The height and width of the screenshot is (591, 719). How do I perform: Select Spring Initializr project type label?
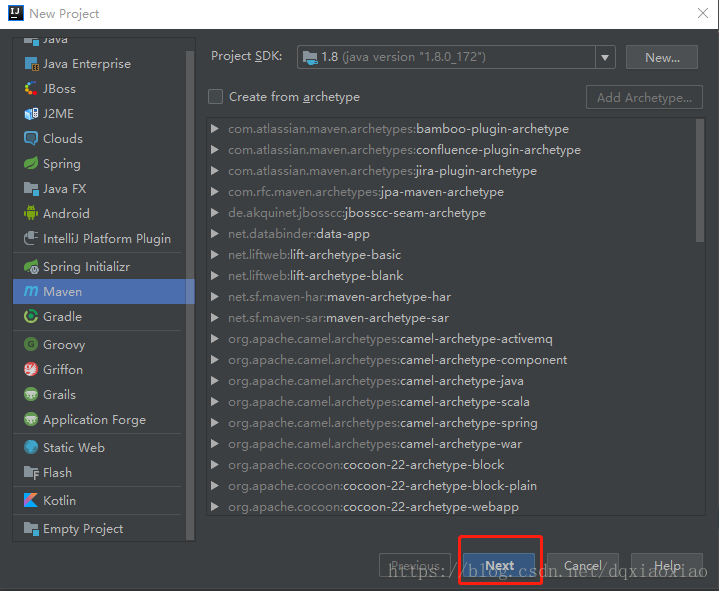tap(86, 266)
